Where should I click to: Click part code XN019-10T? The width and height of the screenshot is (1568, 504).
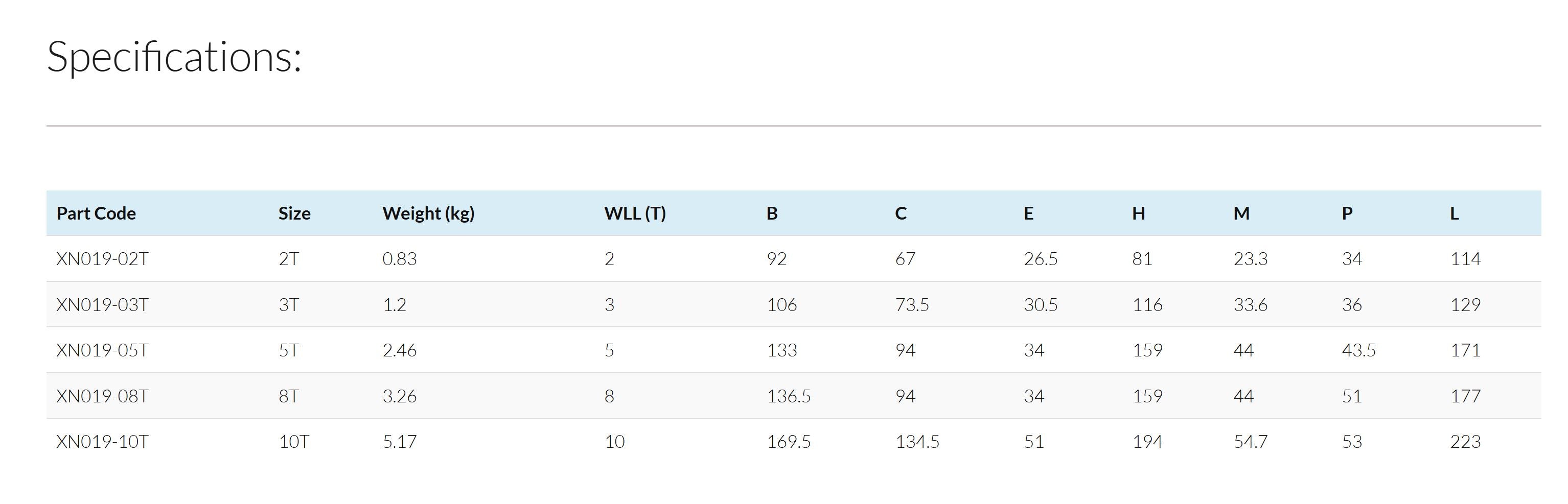click(x=102, y=442)
